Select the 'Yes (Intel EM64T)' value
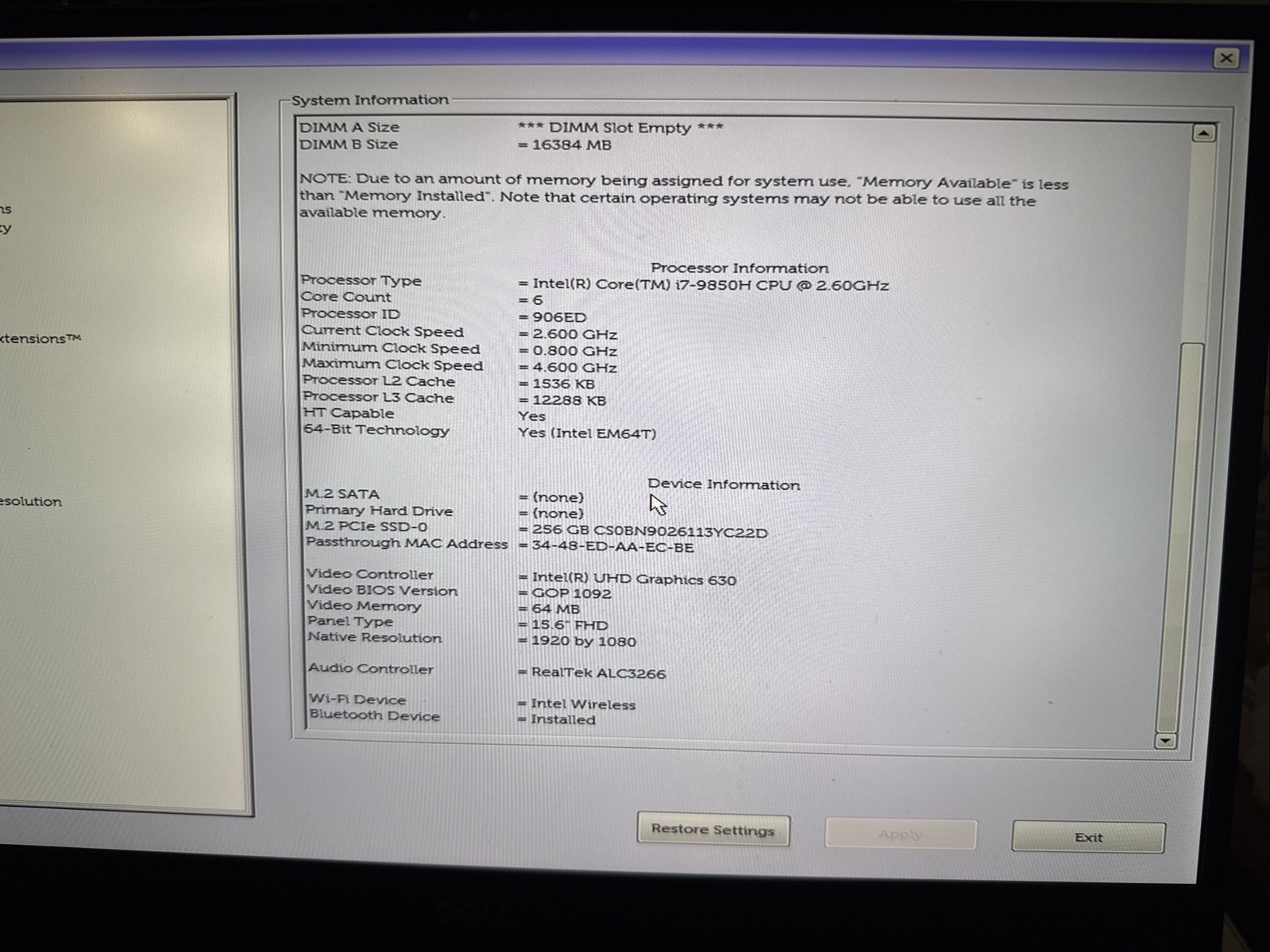The image size is (1270, 952). tap(587, 434)
